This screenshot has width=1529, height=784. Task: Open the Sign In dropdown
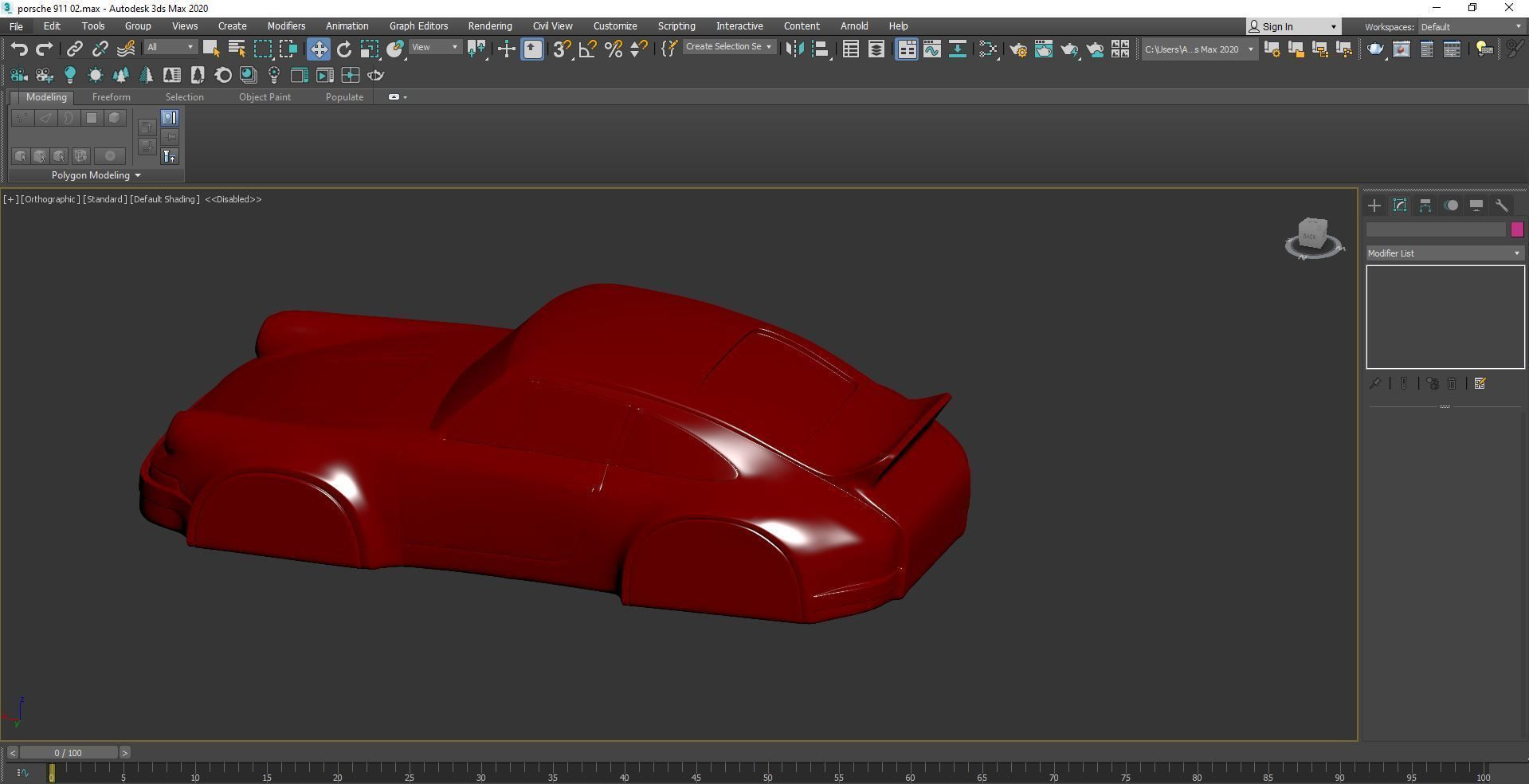coord(1293,27)
